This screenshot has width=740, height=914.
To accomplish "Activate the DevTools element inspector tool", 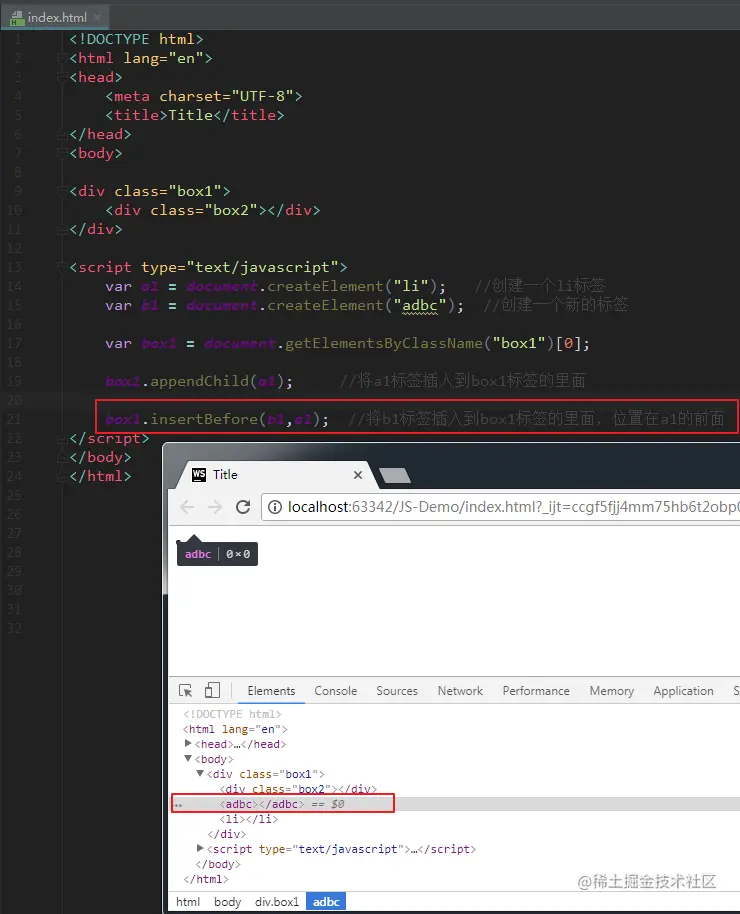I will [185, 691].
